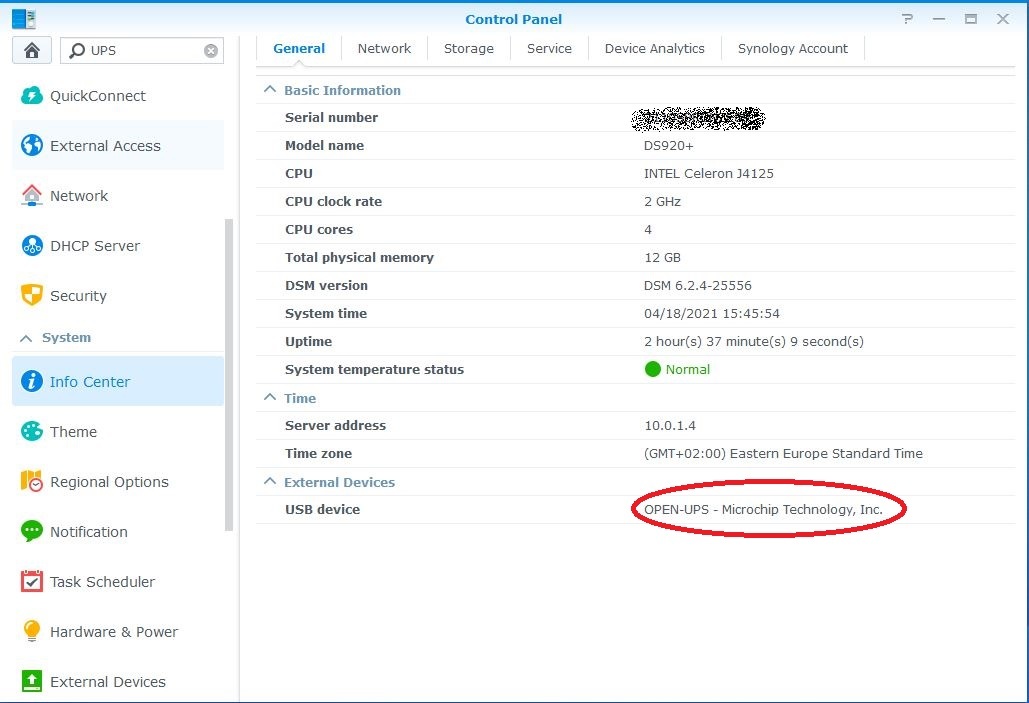Click the External Access globe icon
The height and width of the screenshot is (703, 1029).
click(x=32, y=146)
